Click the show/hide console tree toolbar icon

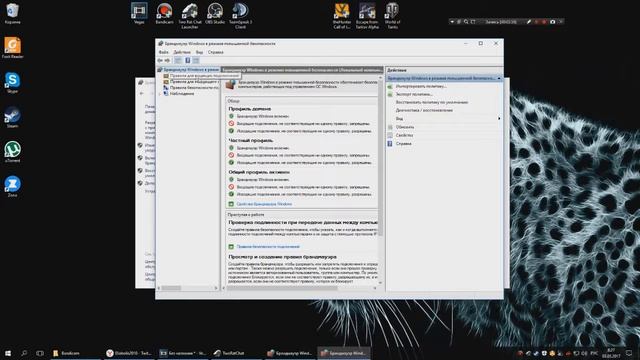point(178,60)
